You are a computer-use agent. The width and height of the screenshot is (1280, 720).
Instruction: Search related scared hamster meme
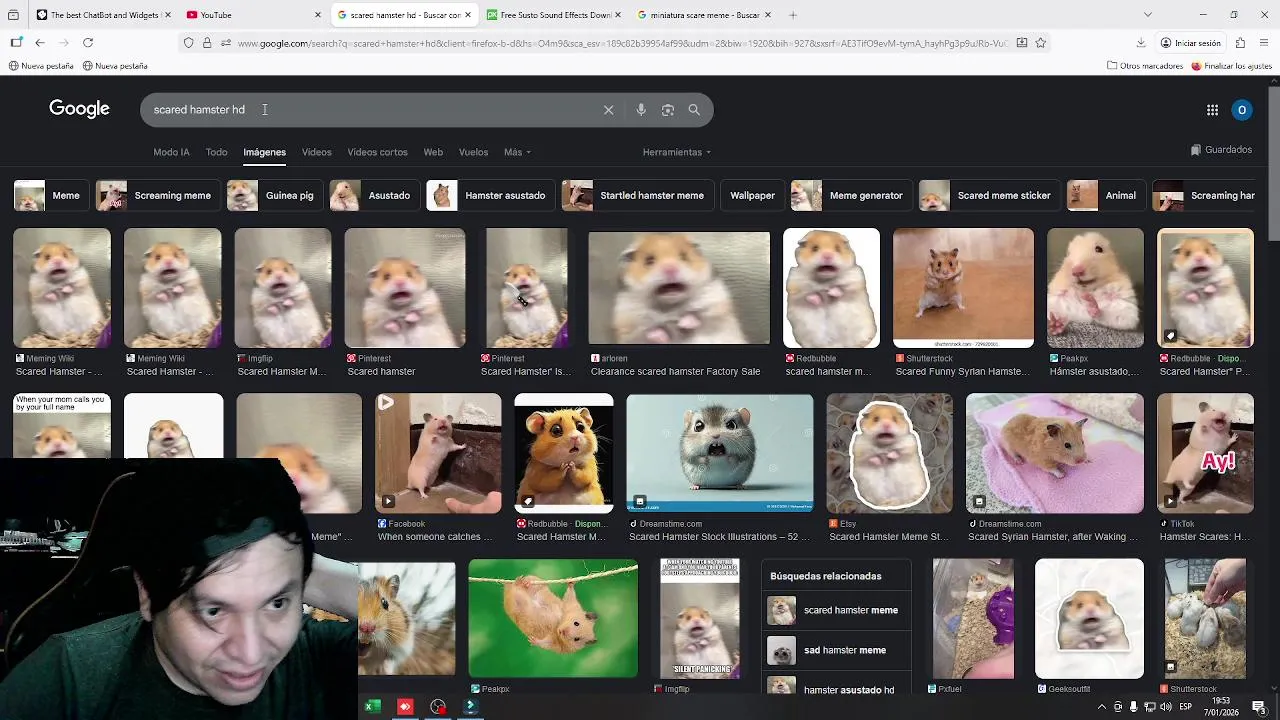click(838, 610)
